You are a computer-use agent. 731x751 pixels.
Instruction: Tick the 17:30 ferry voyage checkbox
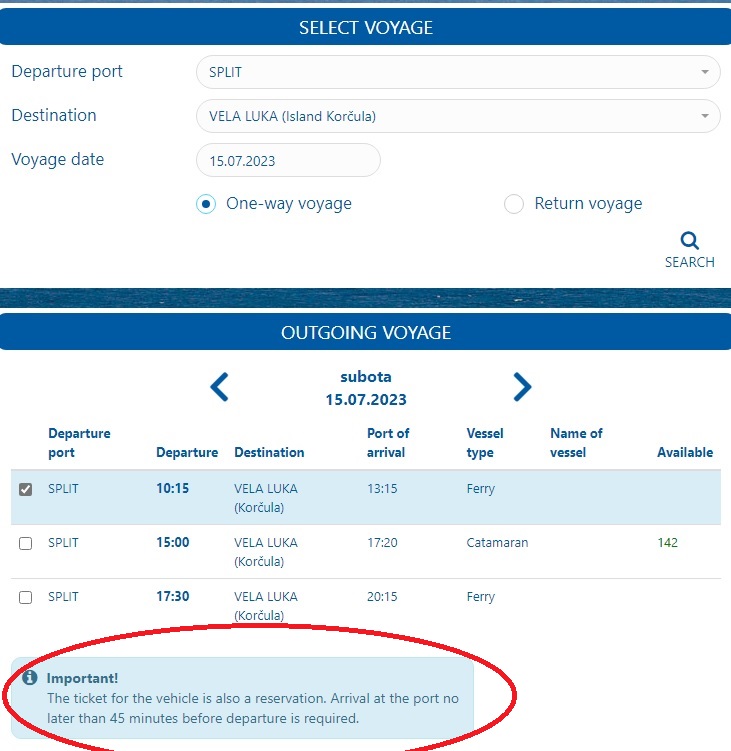[x=26, y=597]
